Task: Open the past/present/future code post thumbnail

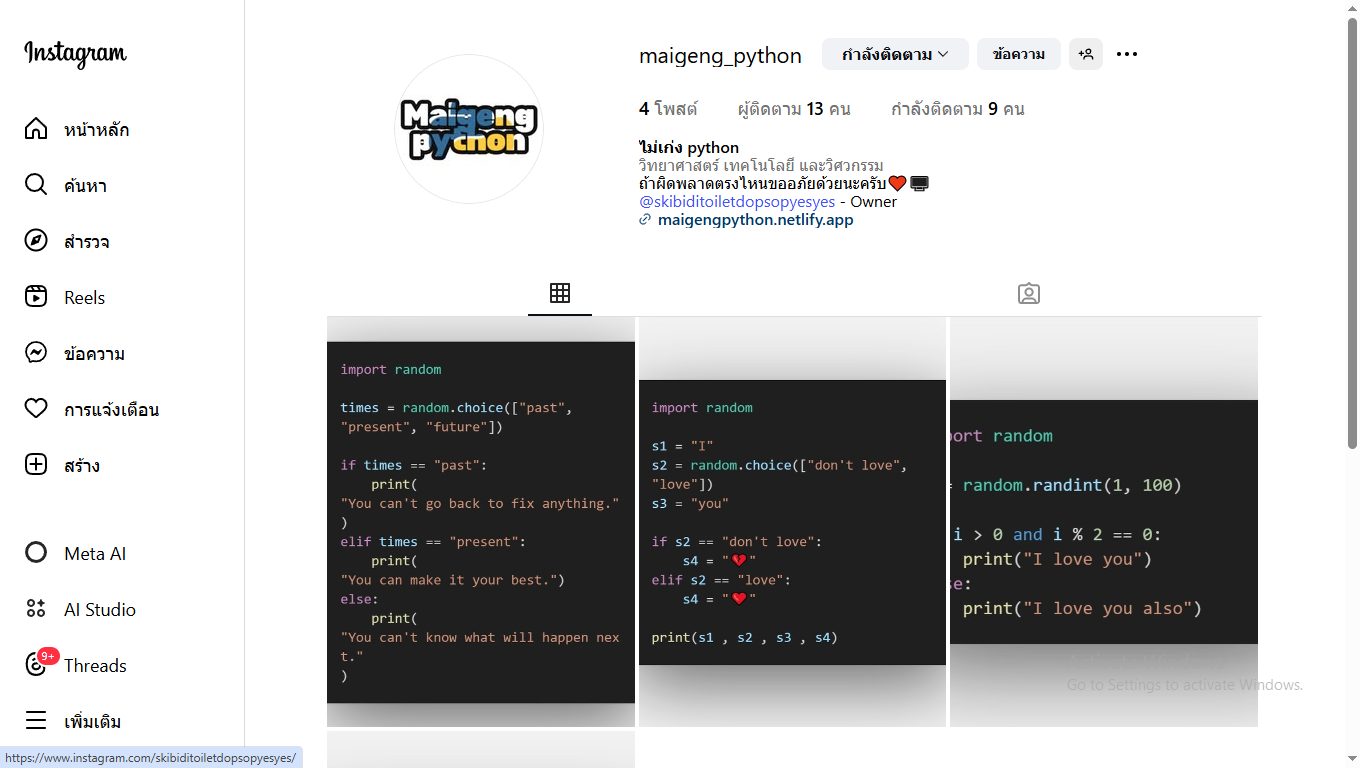Action: [x=481, y=522]
